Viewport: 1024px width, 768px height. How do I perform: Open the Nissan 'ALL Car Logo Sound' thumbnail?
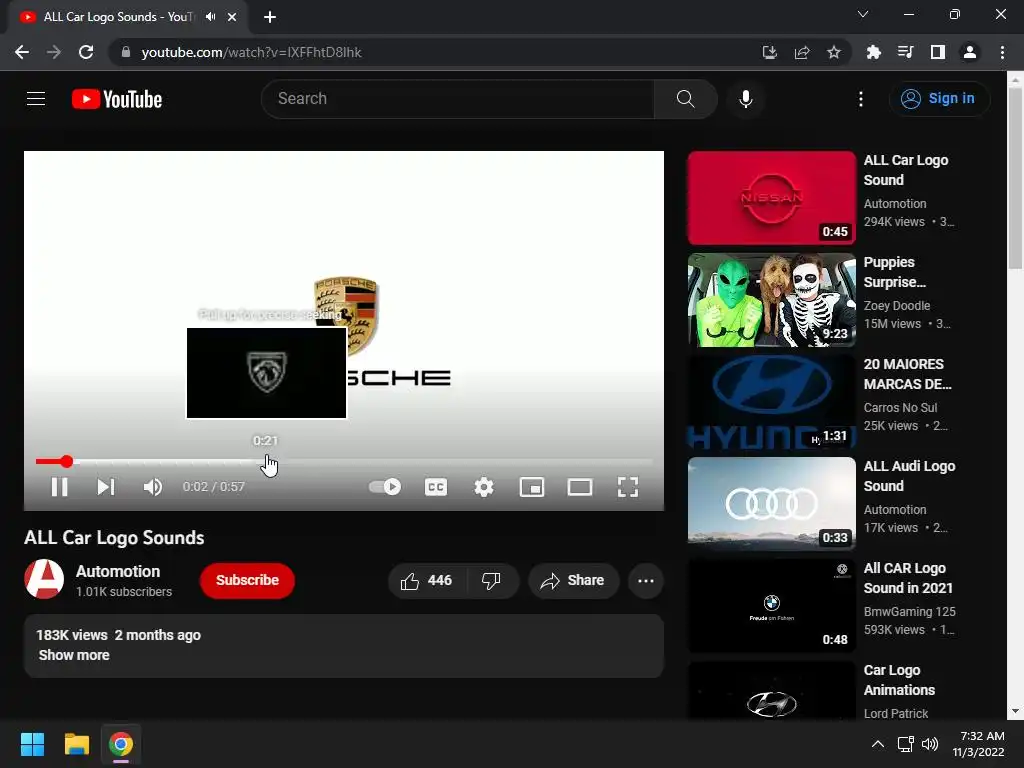pyautogui.click(x=771, y=198)
